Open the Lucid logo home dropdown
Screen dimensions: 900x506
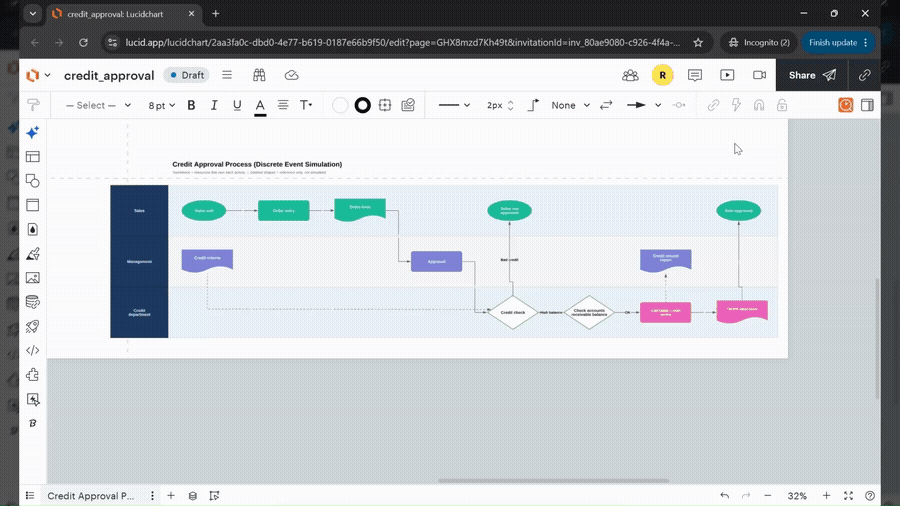click(x=38, y=75)
